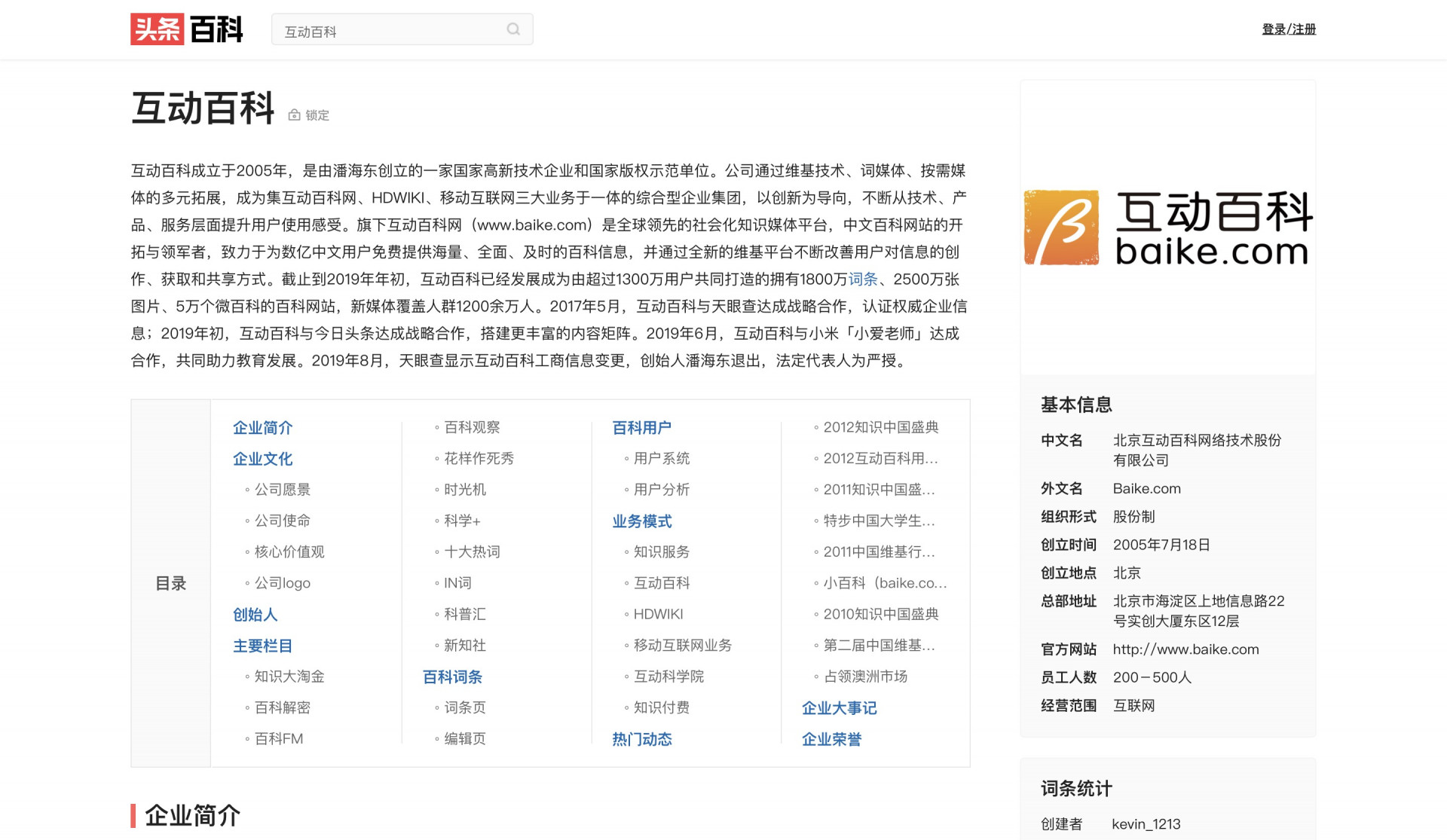Screen dimensions: 1447x840
Task: Click the 互动百科 baike.com logo image
Action: (x=1167, y=228)
